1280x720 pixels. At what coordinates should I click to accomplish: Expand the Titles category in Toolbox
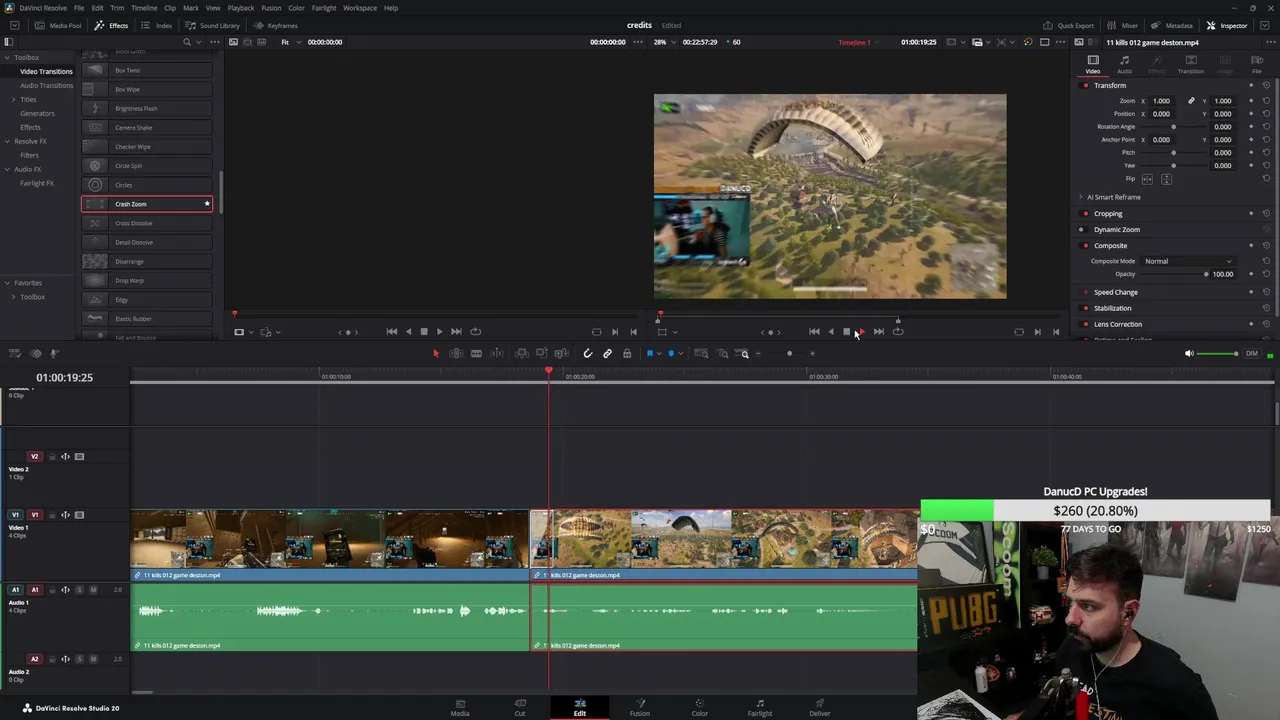click(13, 100)
